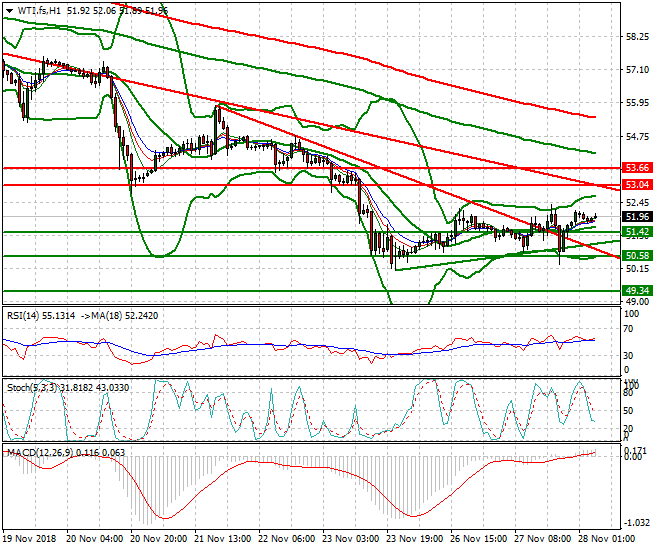
Task: Click the 26 Nov 15:00 time axis label
Action: pos(479,539)
